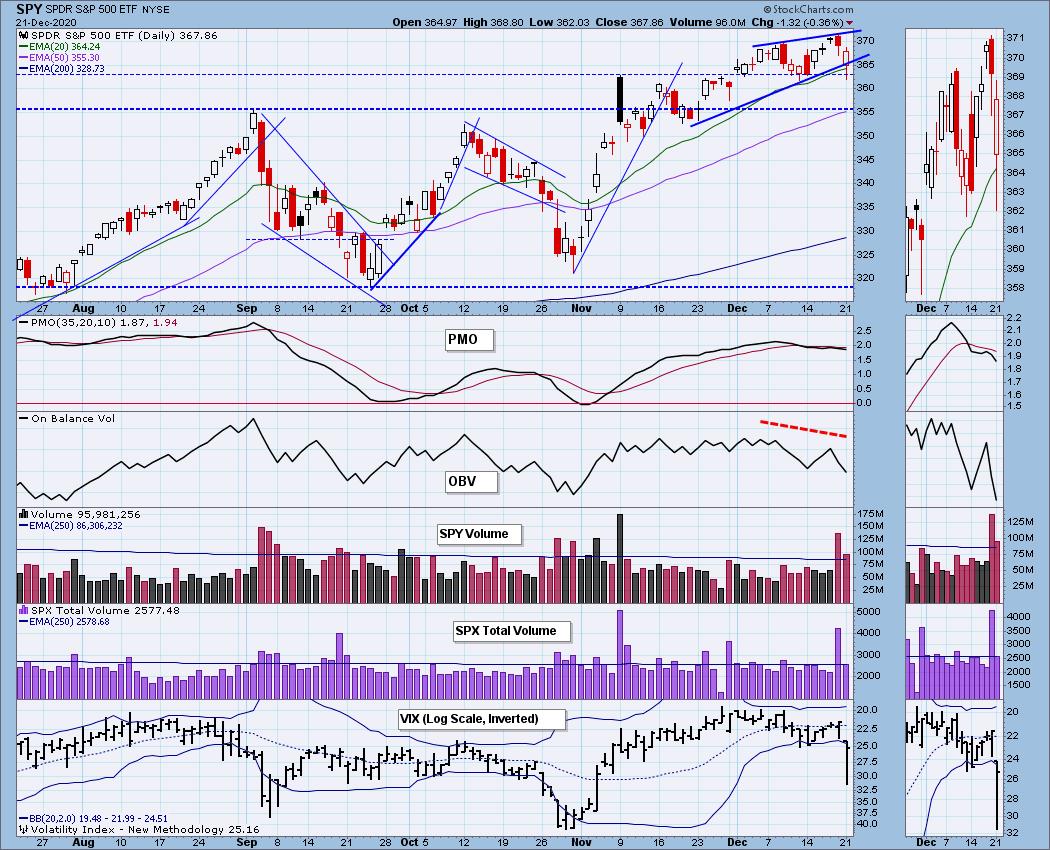Click the boxed SPY Volume label
The width and height of the screenshot is (1050, 850).
[x=479, y=534]
